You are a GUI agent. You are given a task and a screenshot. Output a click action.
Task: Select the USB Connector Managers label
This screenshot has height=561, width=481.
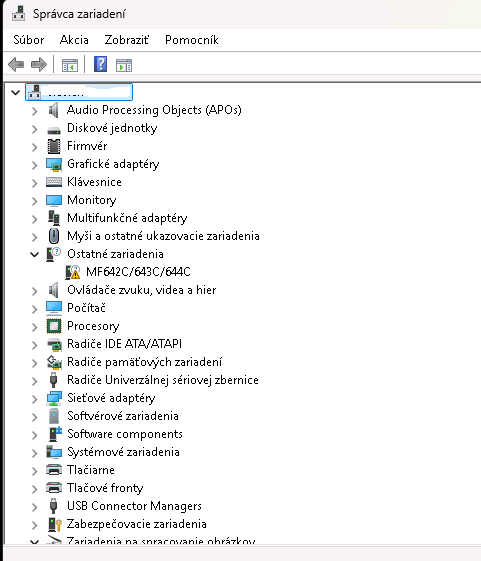[x=135, y=506]
